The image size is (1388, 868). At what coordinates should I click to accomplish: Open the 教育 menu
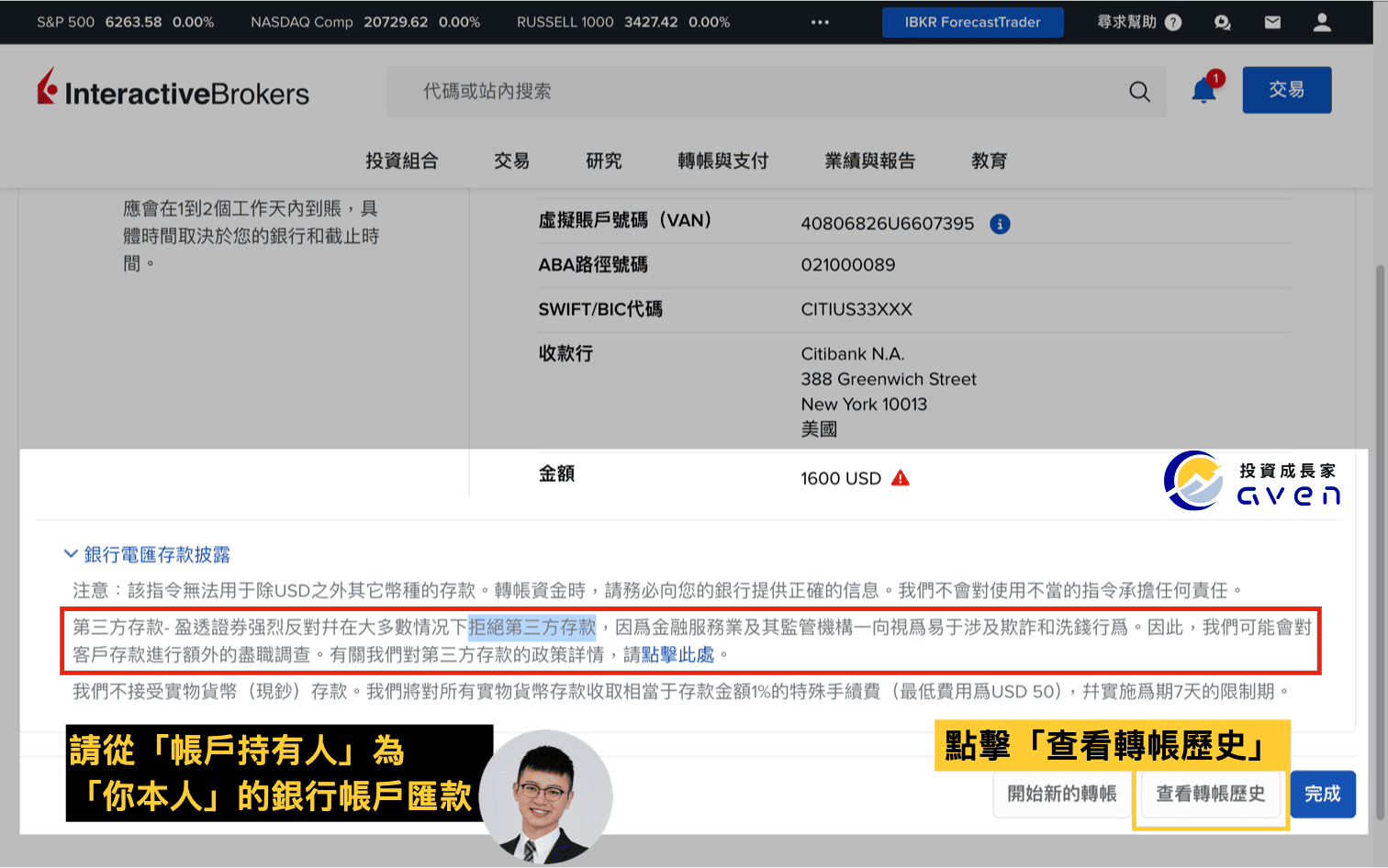tap(989, 161)
